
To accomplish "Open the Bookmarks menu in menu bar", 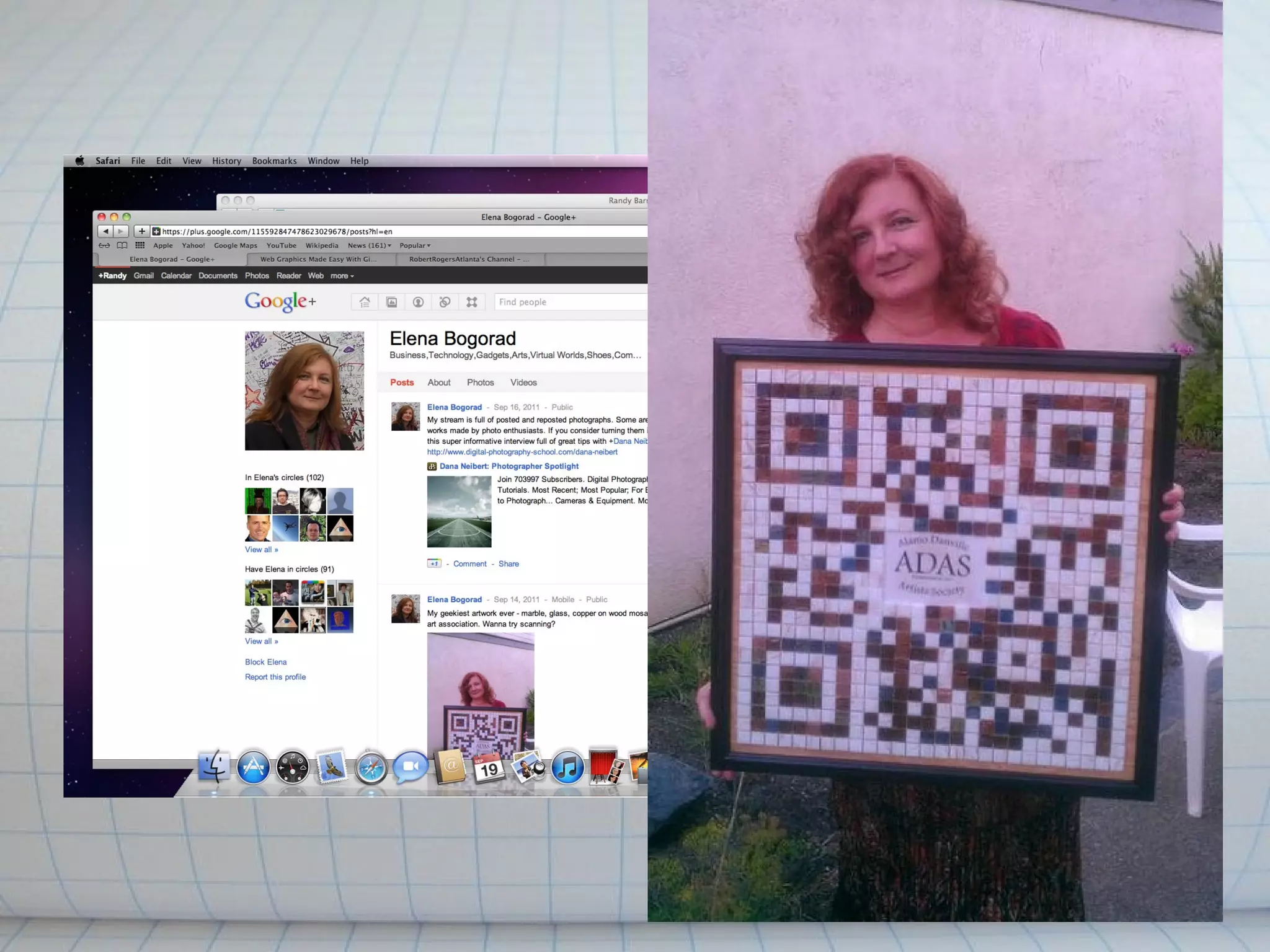I will click(274, 161).
